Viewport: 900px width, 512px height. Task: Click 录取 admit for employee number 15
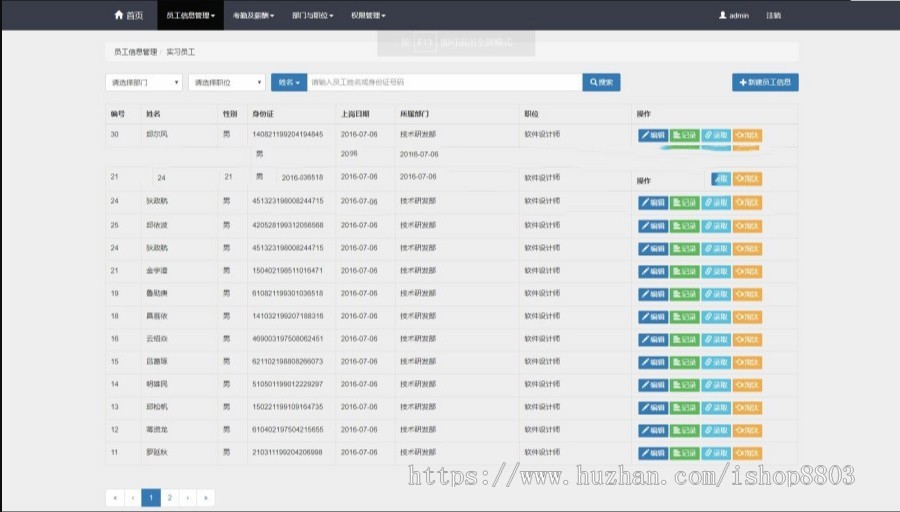click(x=716, y=362)
